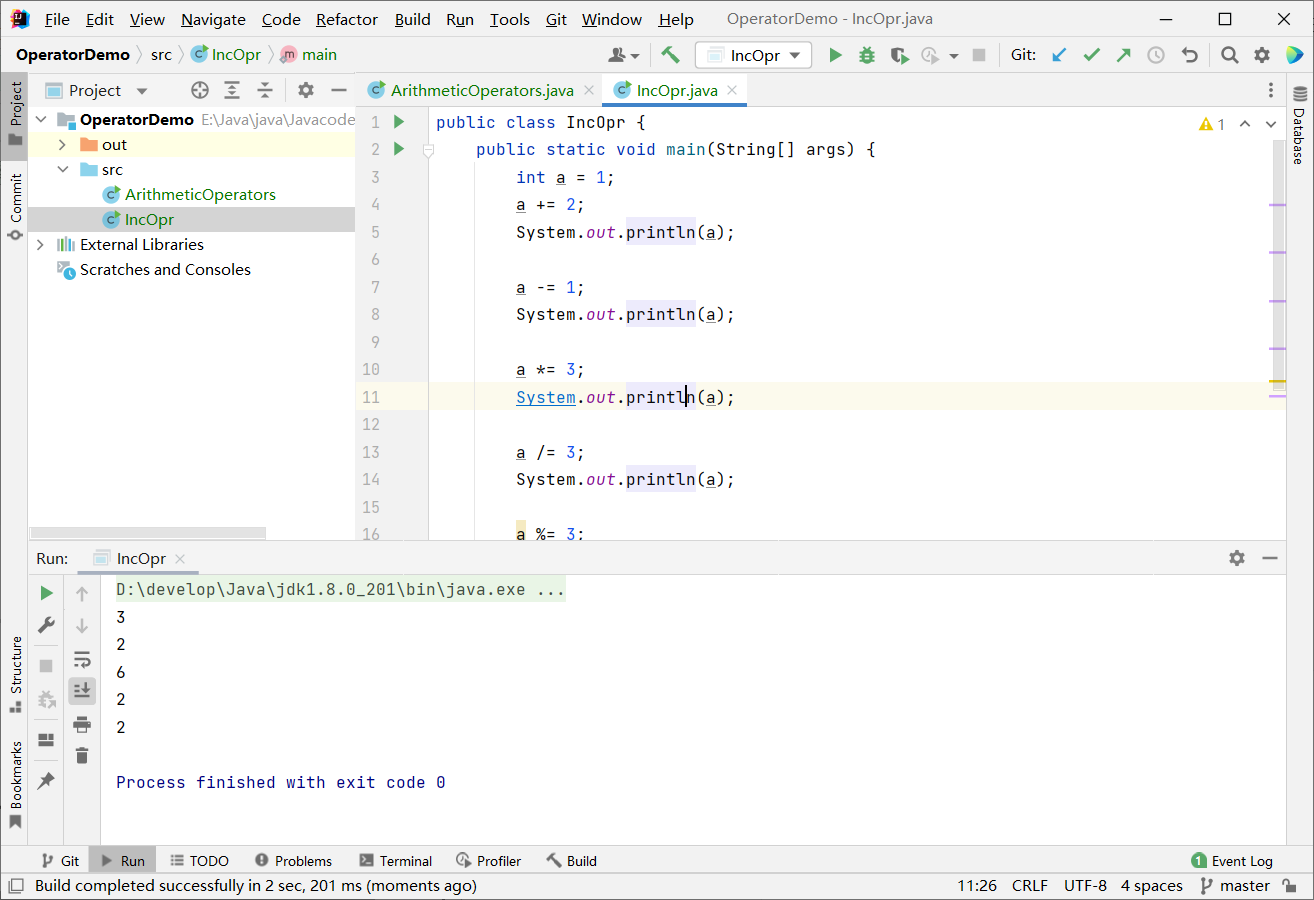Push commits with Git green arrow
The image size is (1314, 900).
1124,55
